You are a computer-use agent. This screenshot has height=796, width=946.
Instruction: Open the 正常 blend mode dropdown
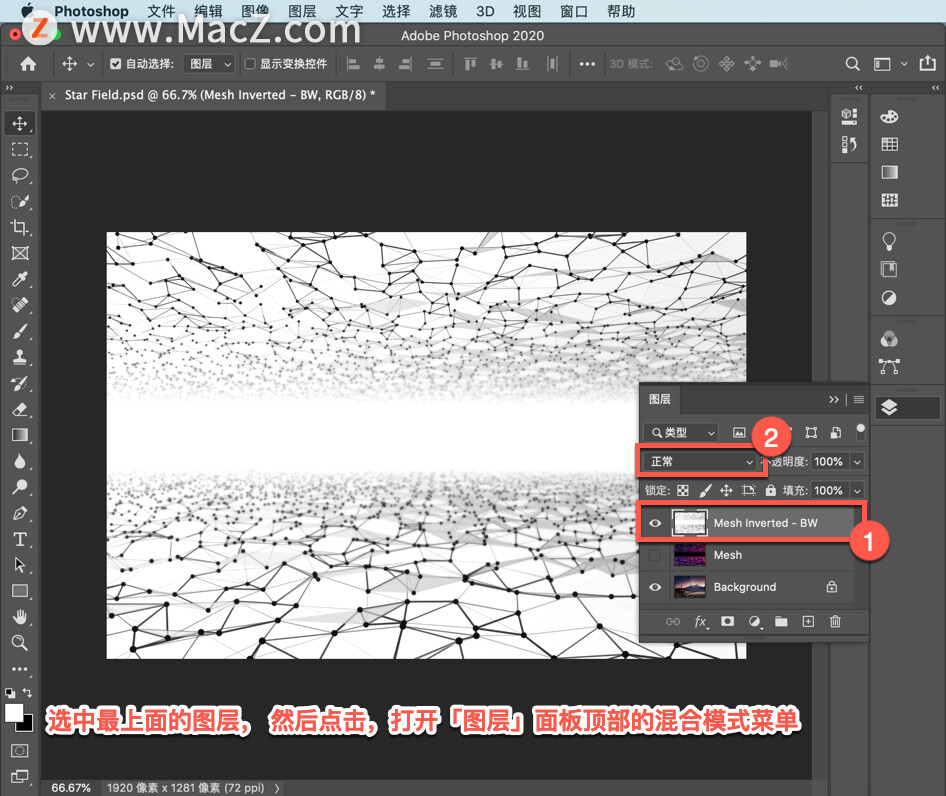[701, 462]
